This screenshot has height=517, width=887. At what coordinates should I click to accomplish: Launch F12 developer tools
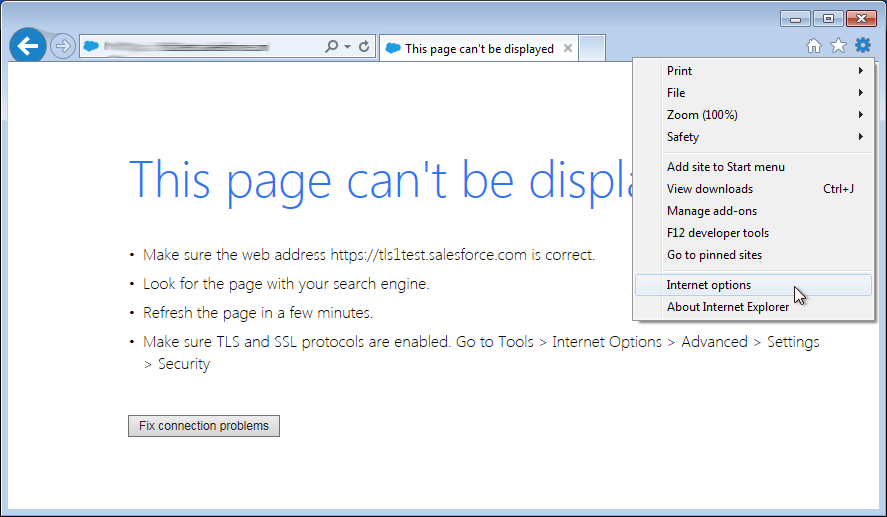pyautogui.click(x=718, y=233)
